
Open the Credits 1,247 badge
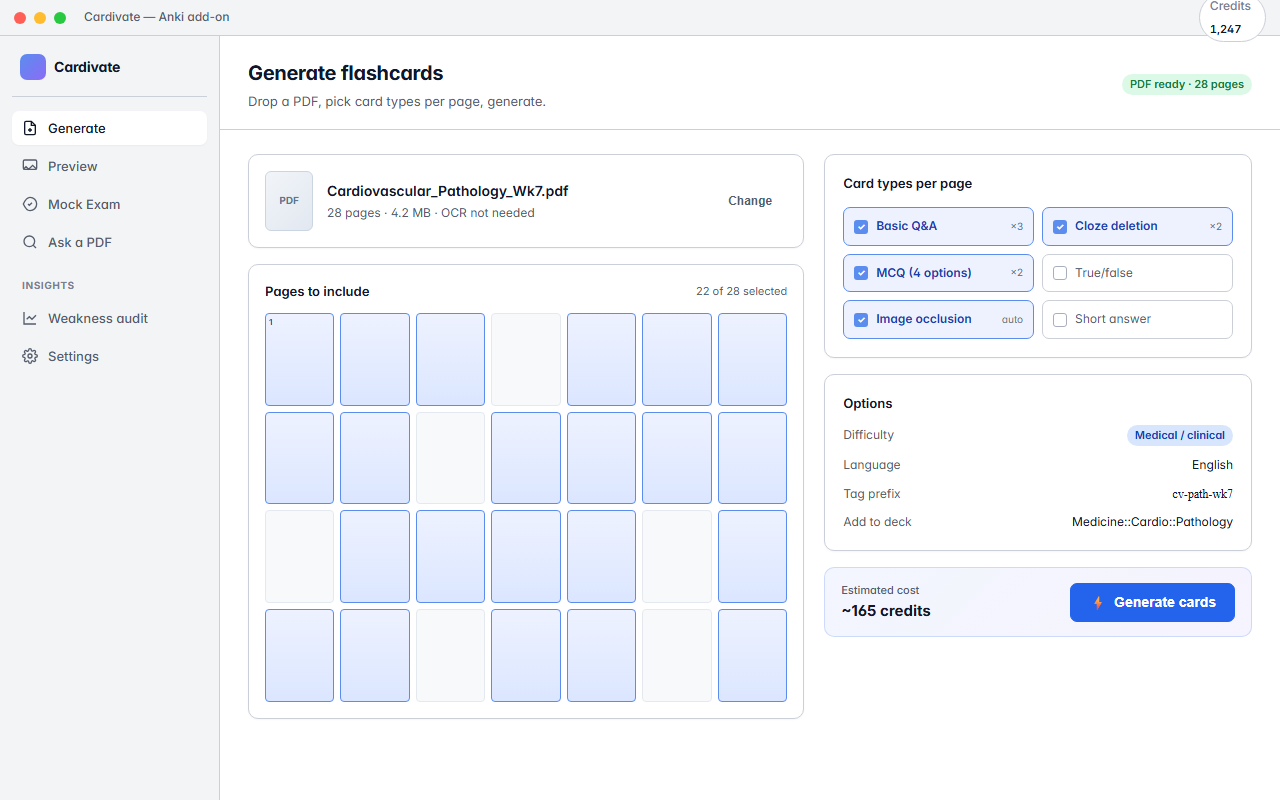click(x=1231, y=18)
